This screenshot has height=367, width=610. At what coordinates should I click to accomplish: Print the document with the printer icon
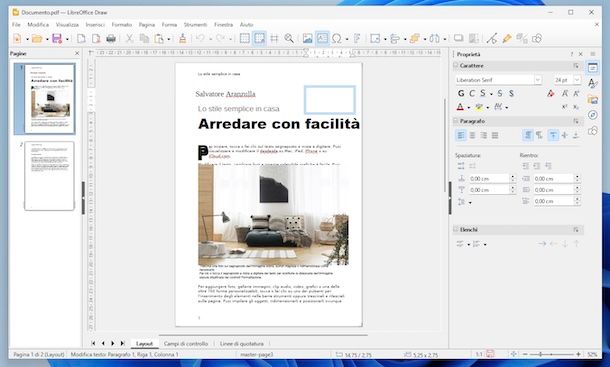tap(111, 39)
